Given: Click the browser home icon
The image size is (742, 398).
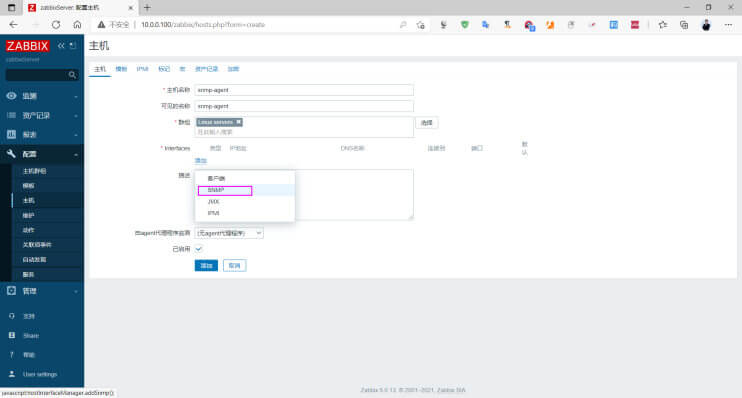Looking at the screenshot, I should 77,25.
